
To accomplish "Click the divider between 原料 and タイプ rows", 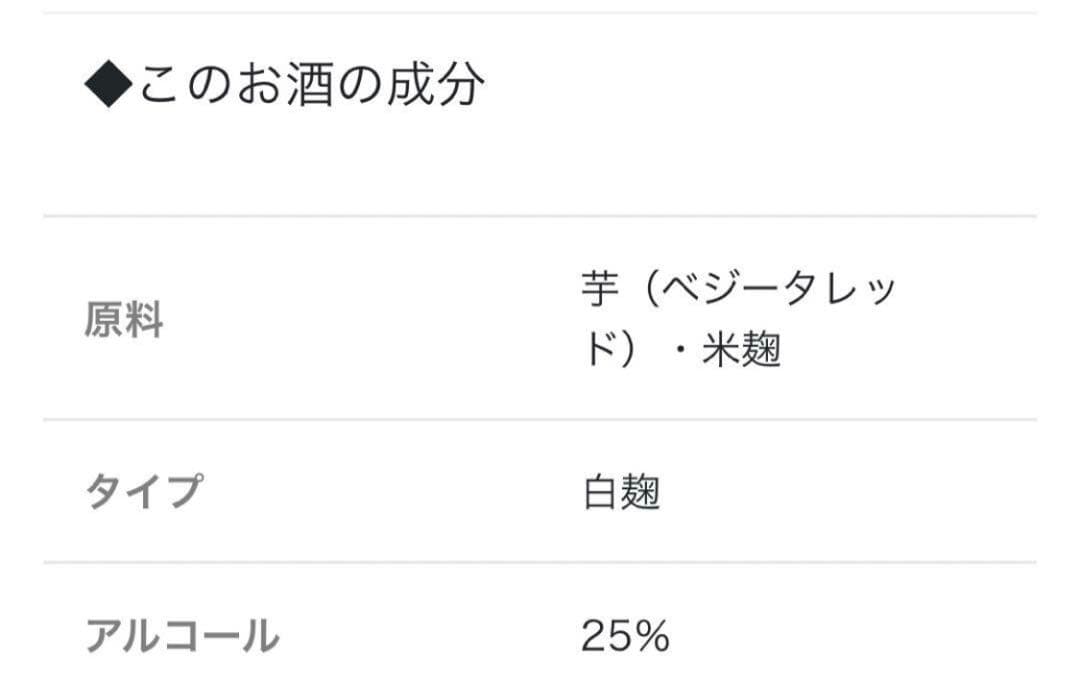I will pyautogui.click(x=540, y=420).
